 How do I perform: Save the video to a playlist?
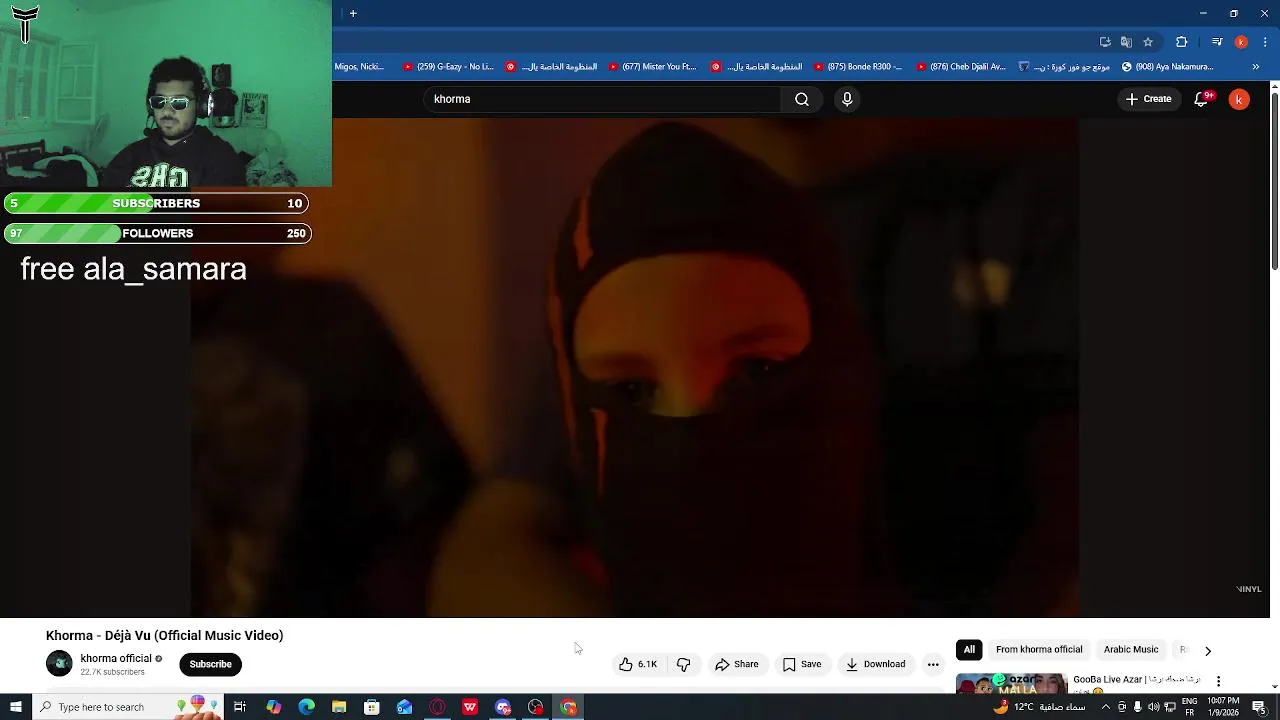(x=802, y=664)
